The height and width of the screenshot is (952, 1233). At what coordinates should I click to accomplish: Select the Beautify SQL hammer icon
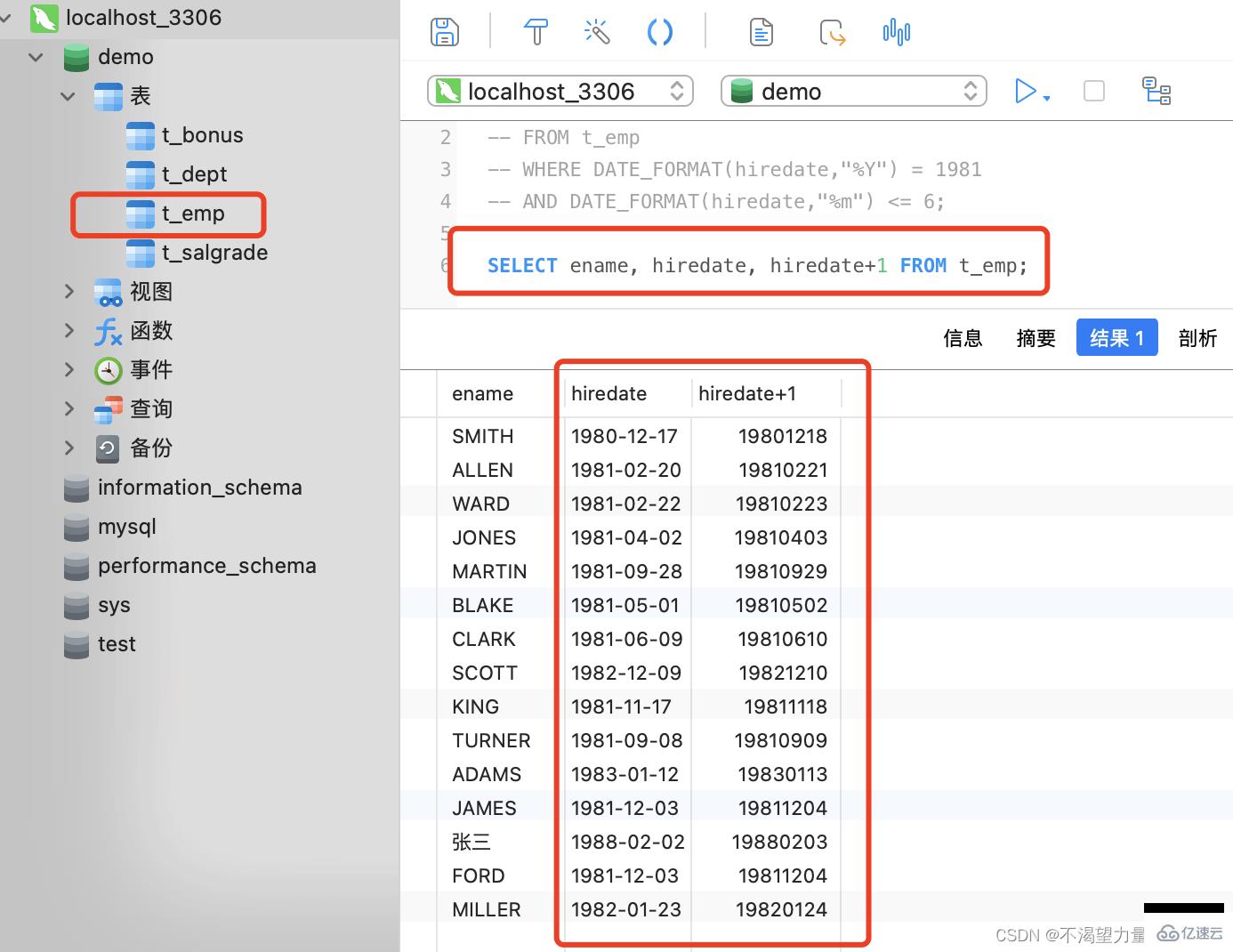click(x=536, y=31)
